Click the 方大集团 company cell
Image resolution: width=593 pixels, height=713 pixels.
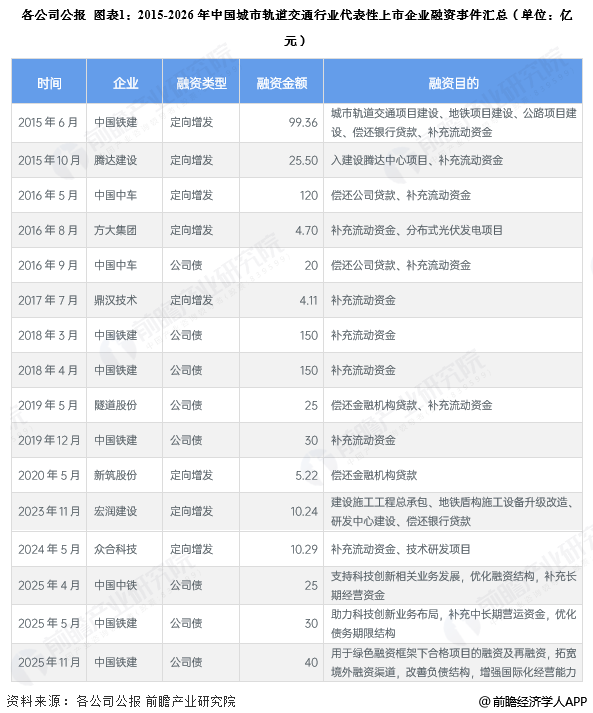(x=125, y=230)
